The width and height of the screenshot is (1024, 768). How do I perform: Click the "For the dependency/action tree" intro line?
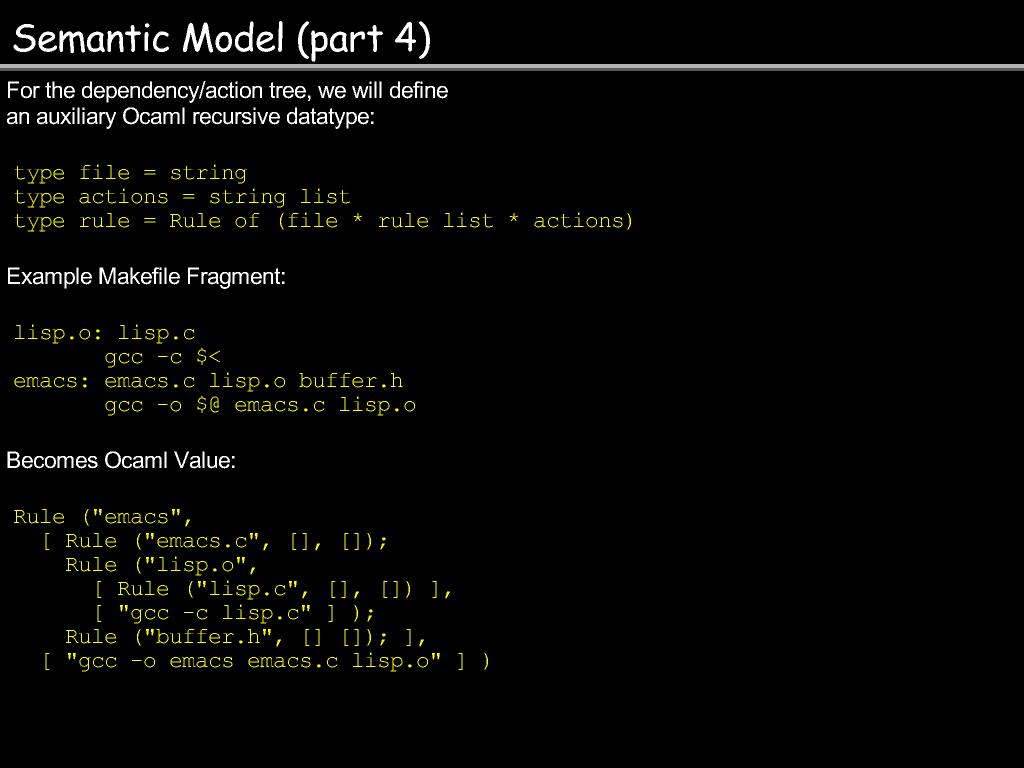pos(227,91)
